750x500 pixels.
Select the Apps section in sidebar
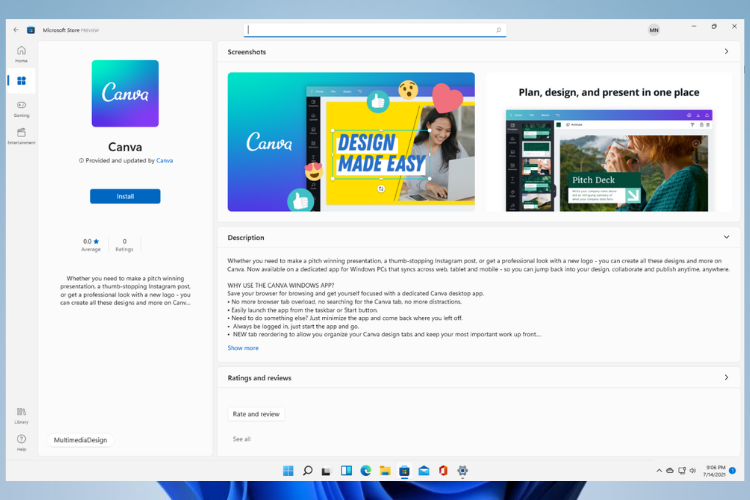[22, 81]
